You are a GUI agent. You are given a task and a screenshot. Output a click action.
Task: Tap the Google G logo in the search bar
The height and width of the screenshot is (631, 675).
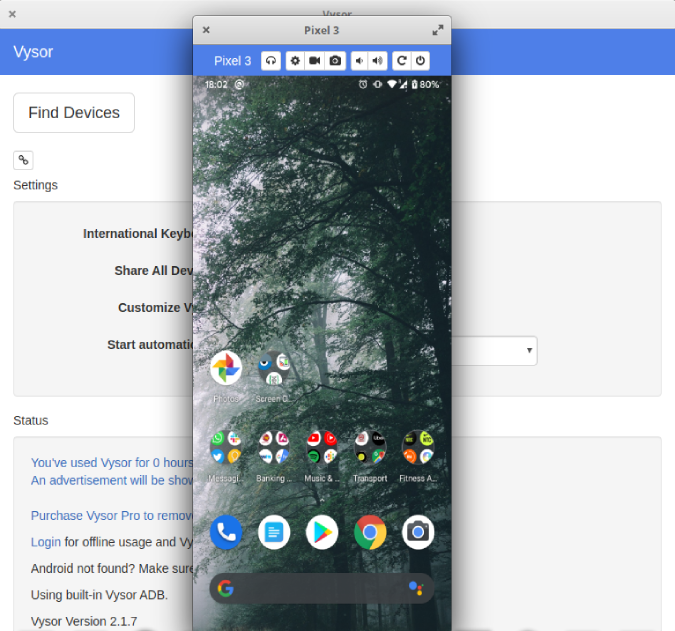(226, 588)
